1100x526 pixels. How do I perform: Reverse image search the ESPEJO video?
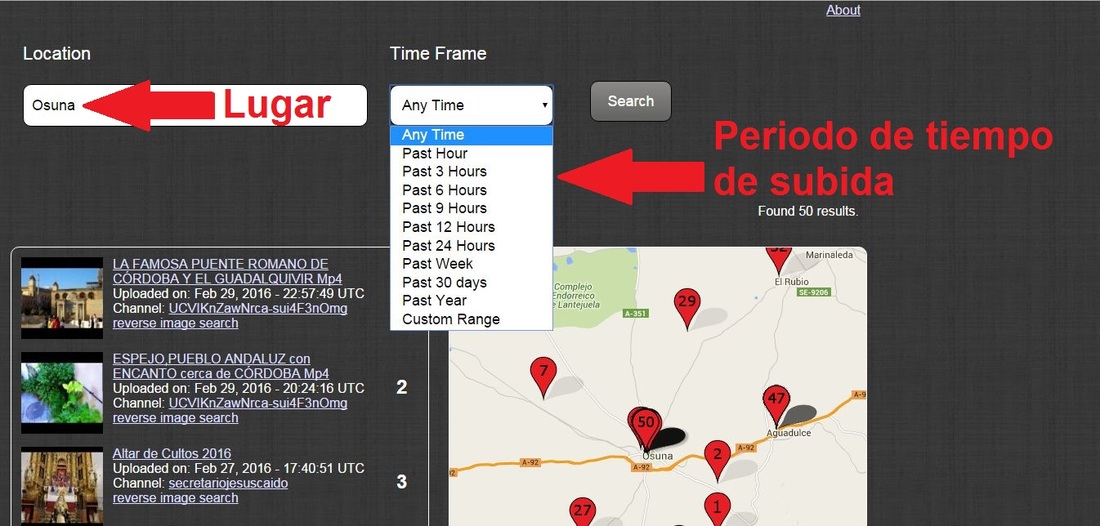[x=175, y=418]
